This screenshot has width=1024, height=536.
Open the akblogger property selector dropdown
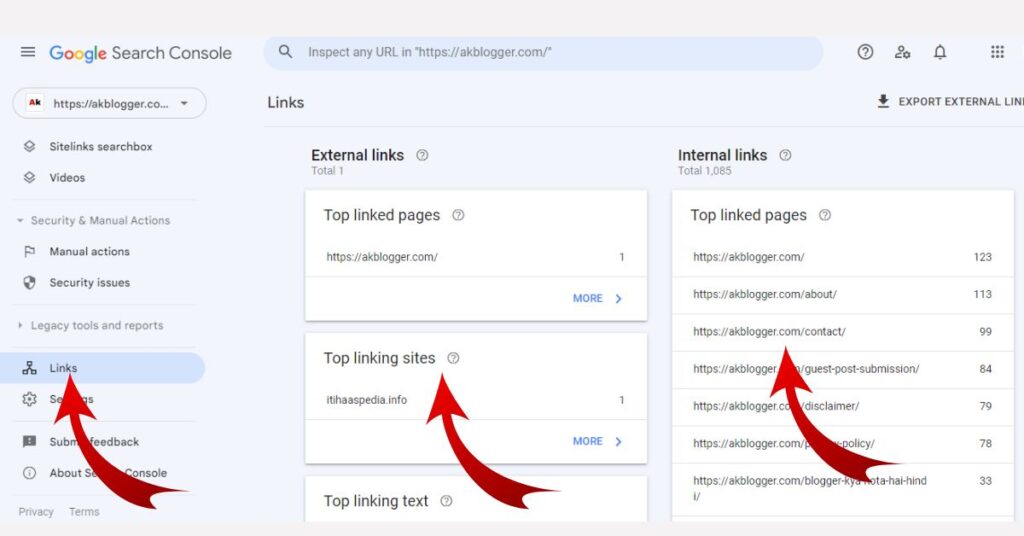[x=110, y=103]
